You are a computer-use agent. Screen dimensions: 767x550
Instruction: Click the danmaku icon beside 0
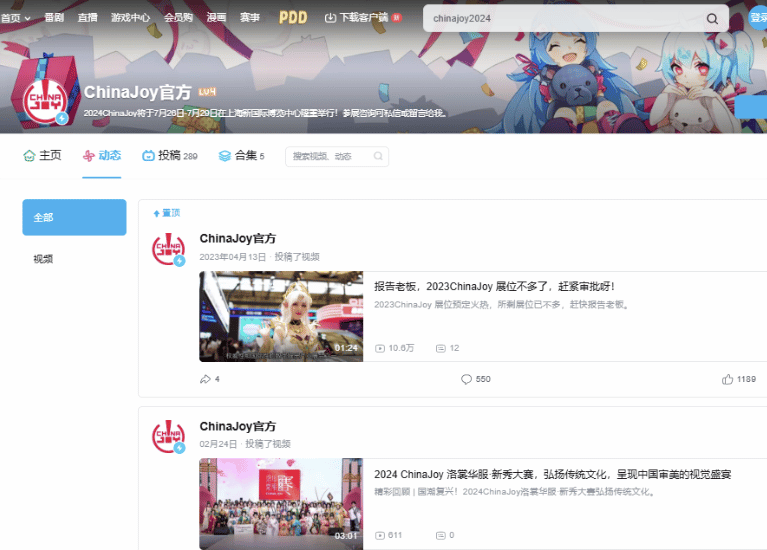[441, 535]
